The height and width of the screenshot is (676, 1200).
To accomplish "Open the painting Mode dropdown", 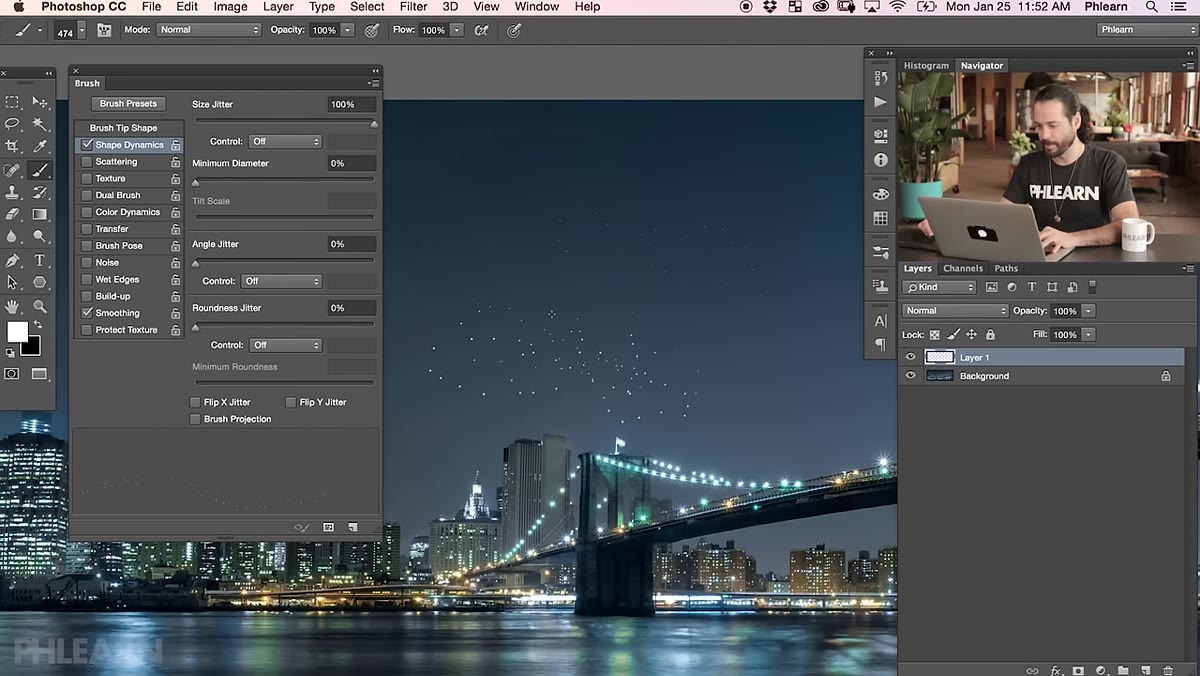I will [208, 30].
